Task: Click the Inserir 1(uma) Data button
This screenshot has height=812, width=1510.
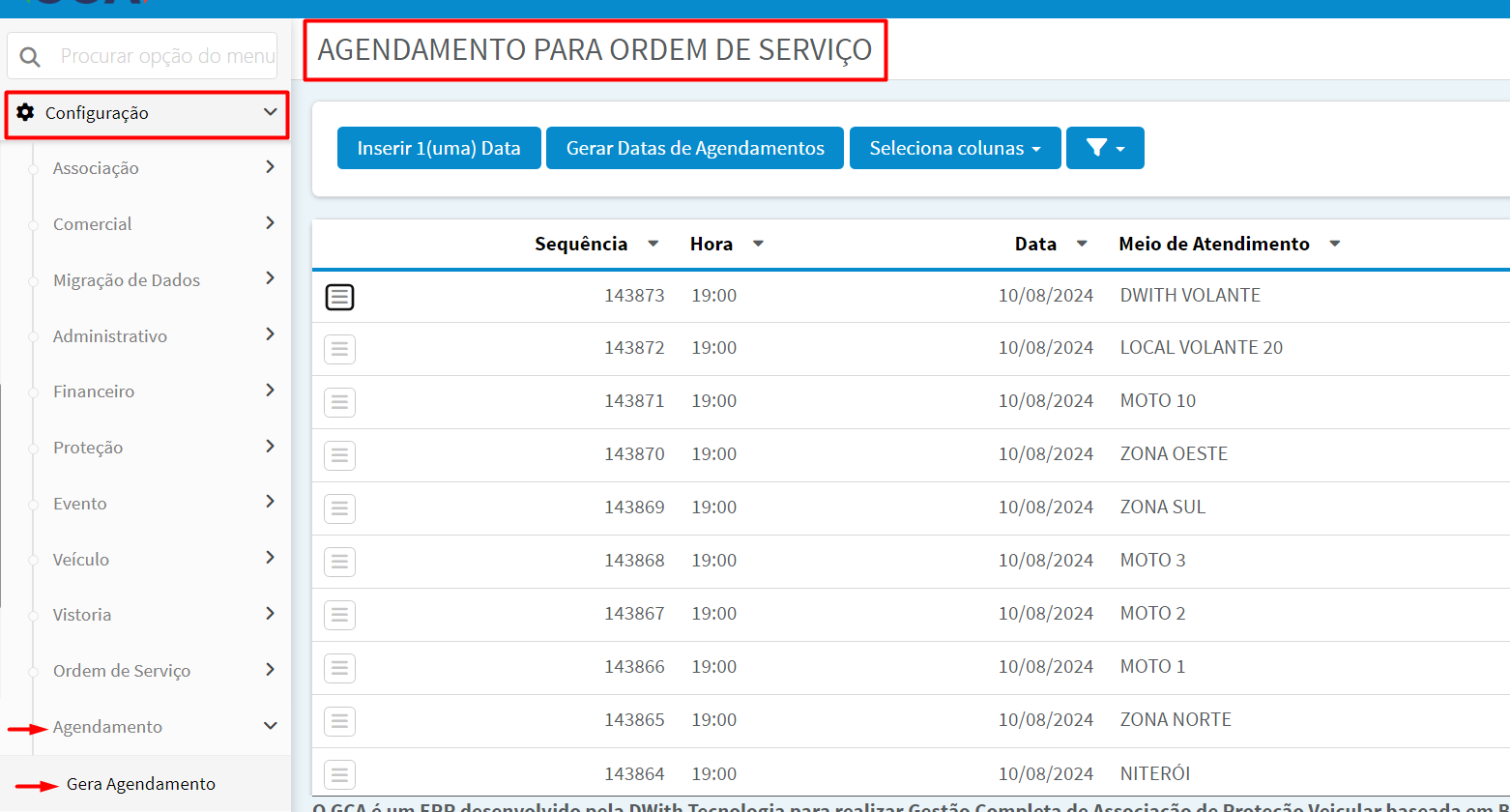Action: 439,148
